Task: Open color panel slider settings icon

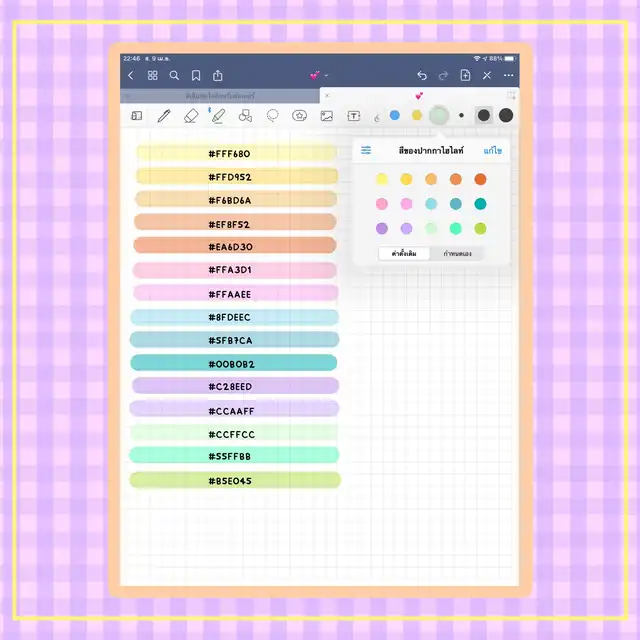Action: click(366, 150)
